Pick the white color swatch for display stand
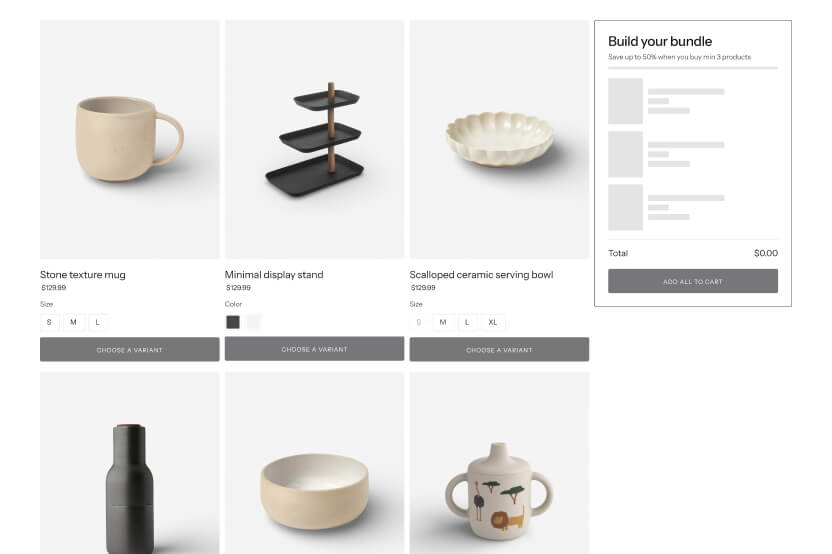832x554 pixels. pos(254,322)
